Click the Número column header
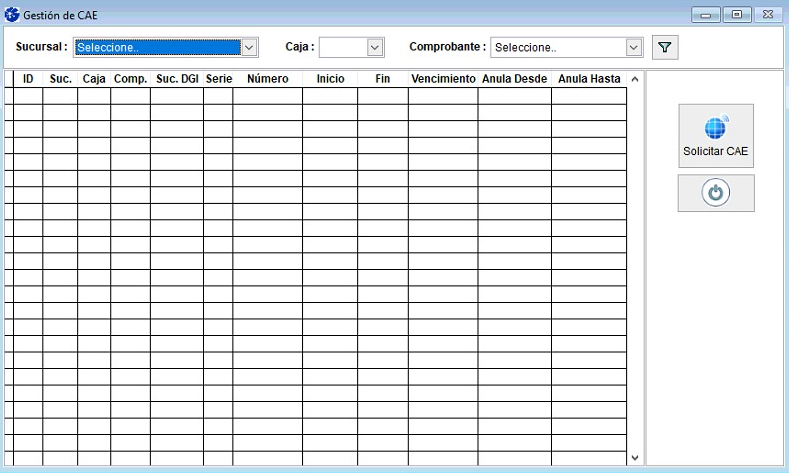This screenshot has height=473, width=789. pos(267,79)
